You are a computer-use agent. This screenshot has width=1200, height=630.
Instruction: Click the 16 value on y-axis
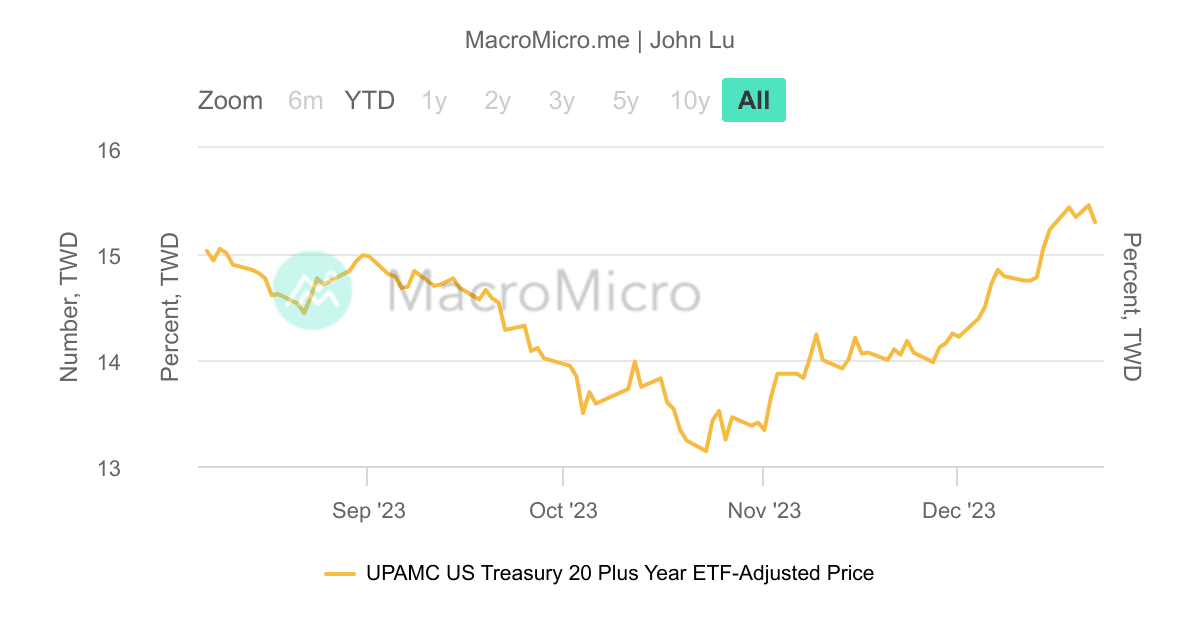coord(108,151)
